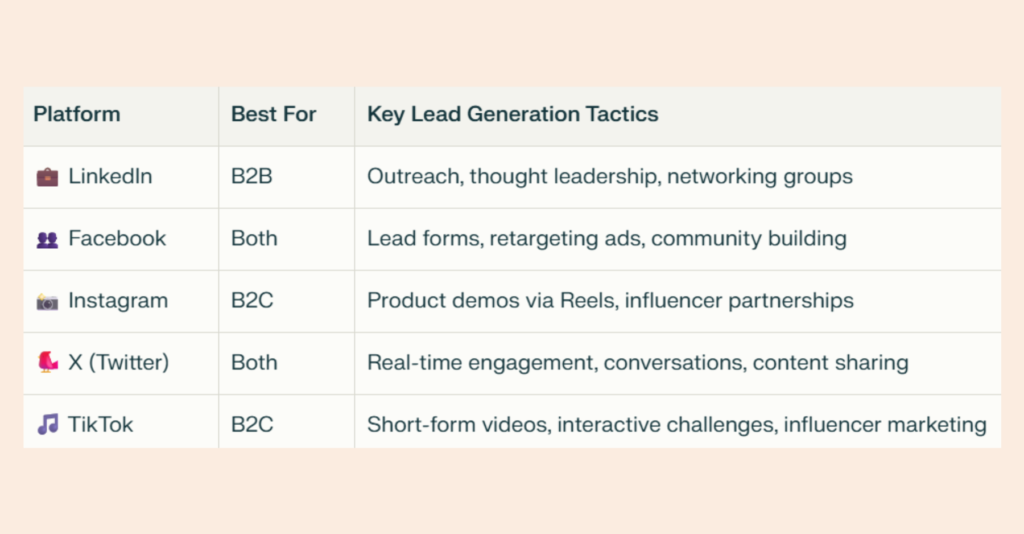This screenshot has width=1024, height=534.
Task: Click the Short-form videos tactics cell
Action: [676, 425]
